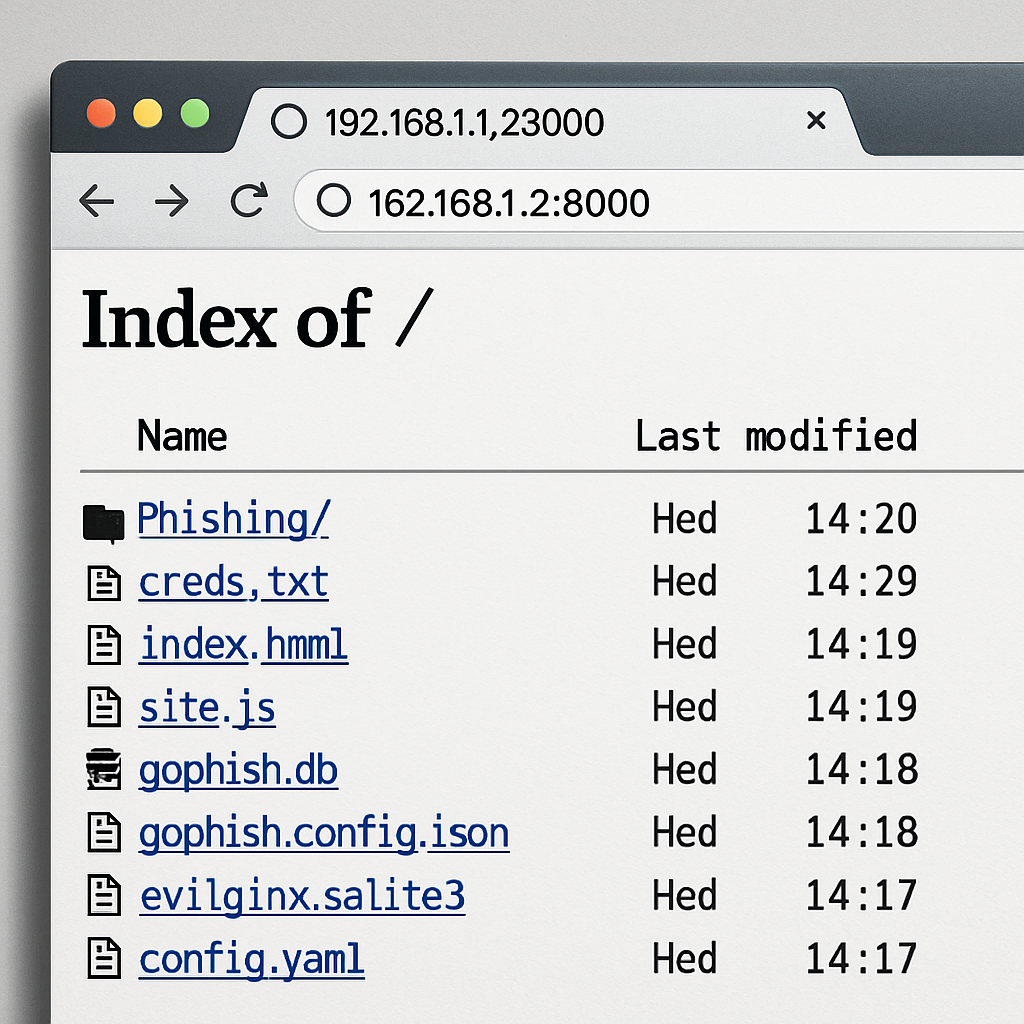
Task: Click the file icon beside config.yaml
Action: click(104, 958)
